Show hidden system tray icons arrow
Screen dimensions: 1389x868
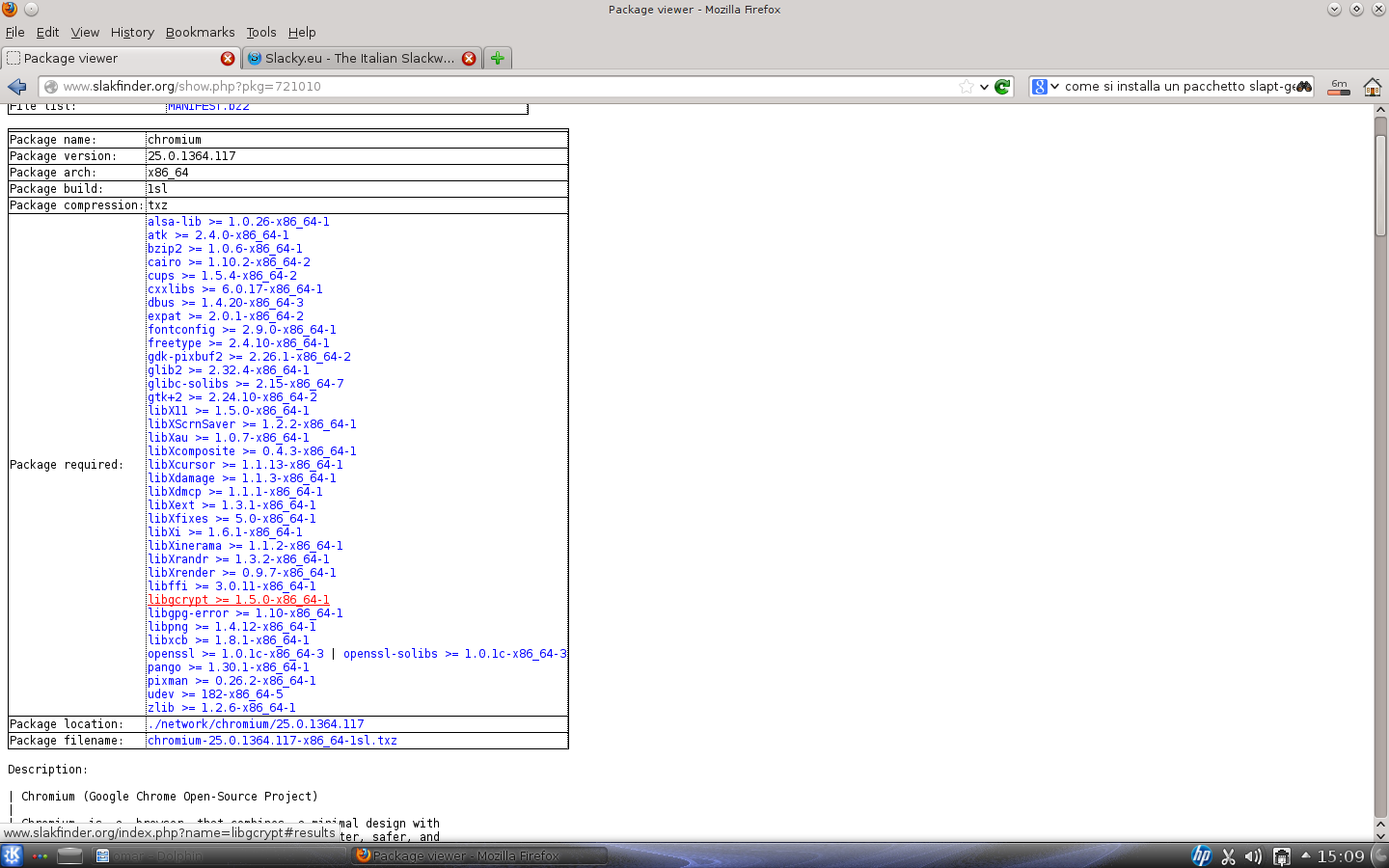pos(1306,855)
